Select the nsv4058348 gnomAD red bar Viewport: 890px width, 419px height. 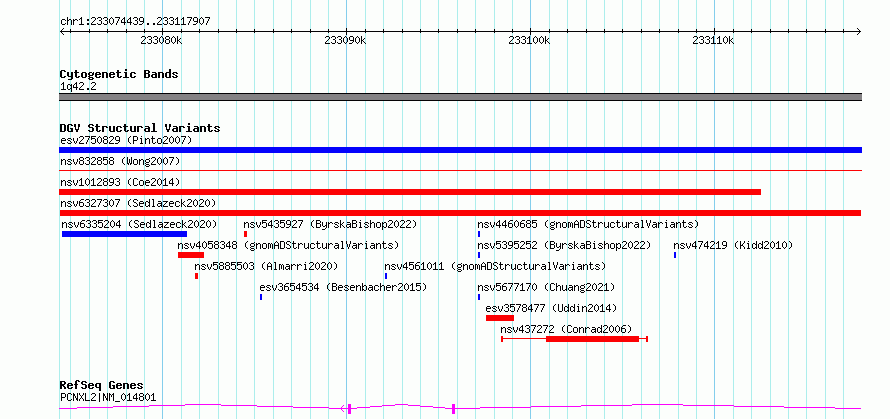191,255
